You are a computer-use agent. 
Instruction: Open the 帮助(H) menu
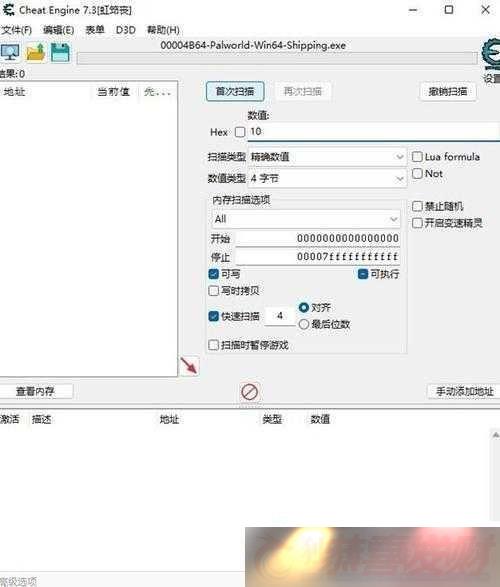click(163, 30)
